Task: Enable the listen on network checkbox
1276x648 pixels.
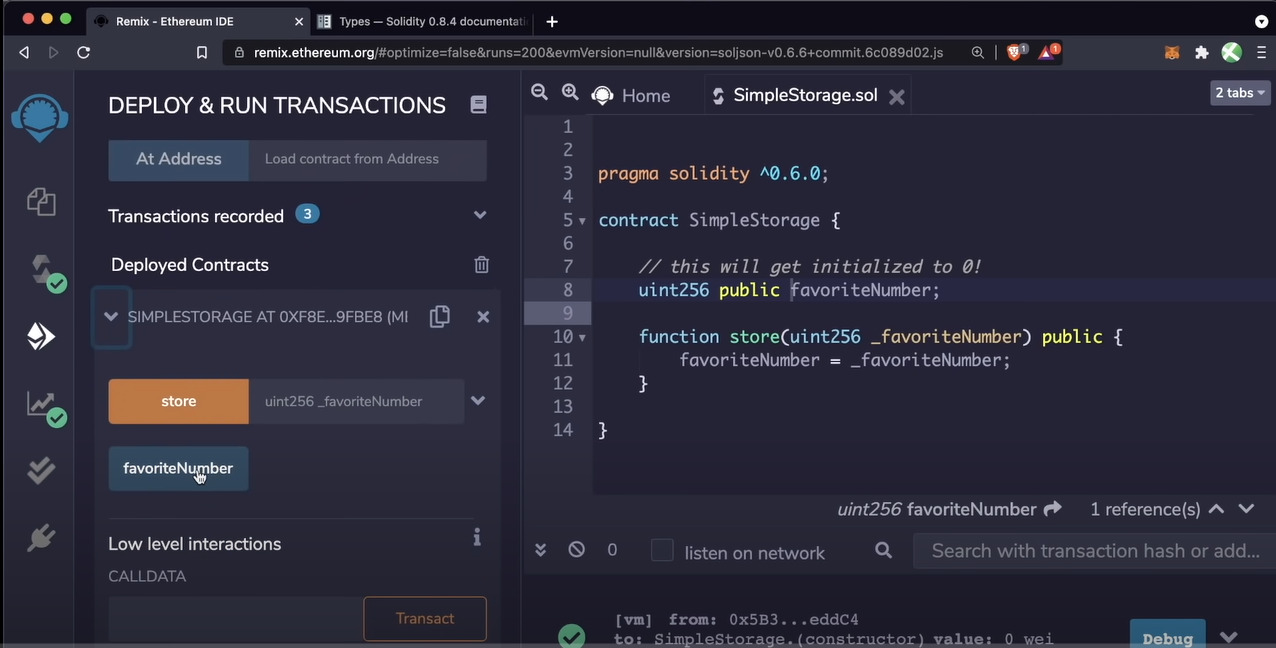Action: [x=662, y=551]
